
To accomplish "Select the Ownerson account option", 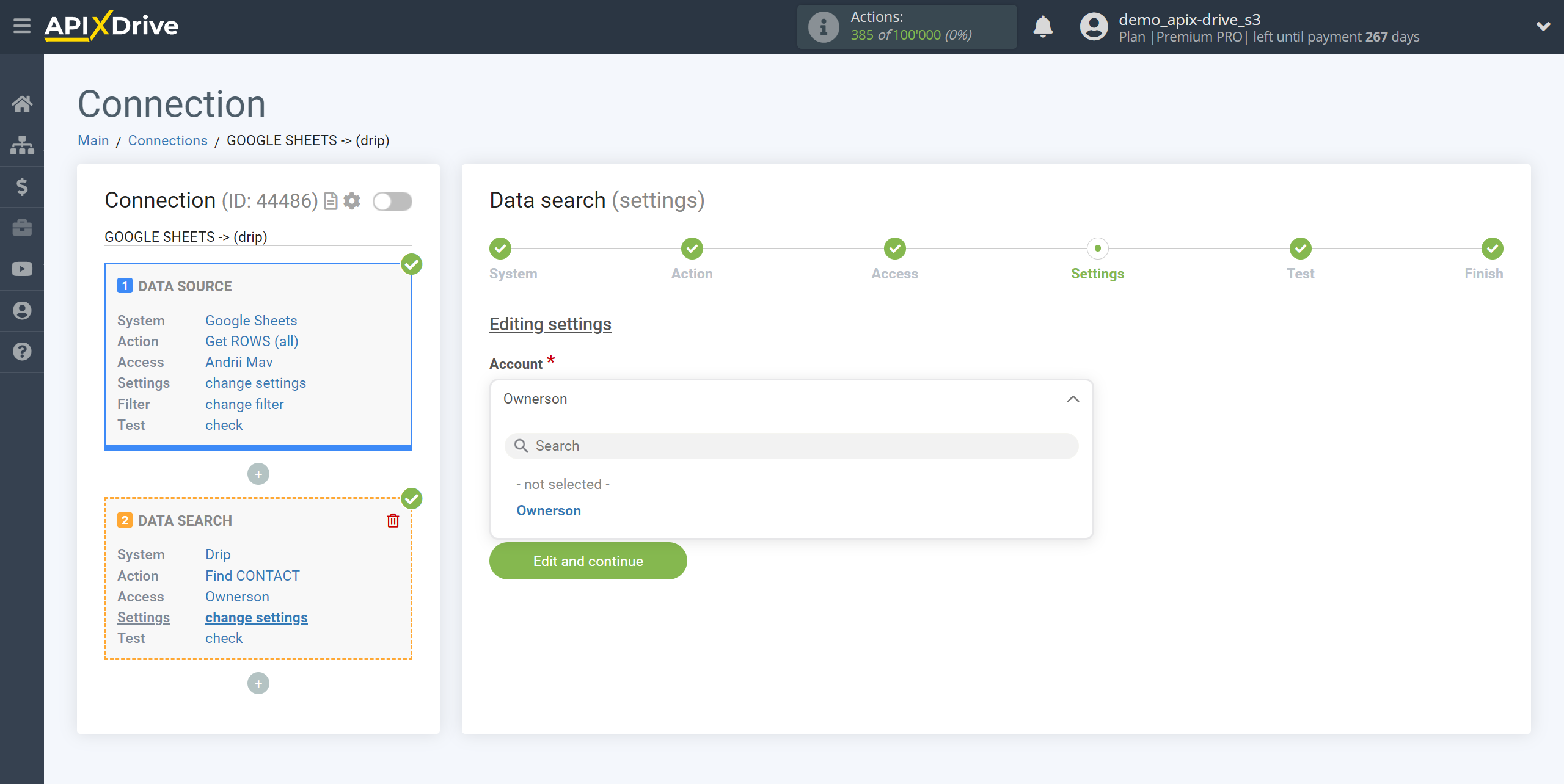I will click(549, 510).
